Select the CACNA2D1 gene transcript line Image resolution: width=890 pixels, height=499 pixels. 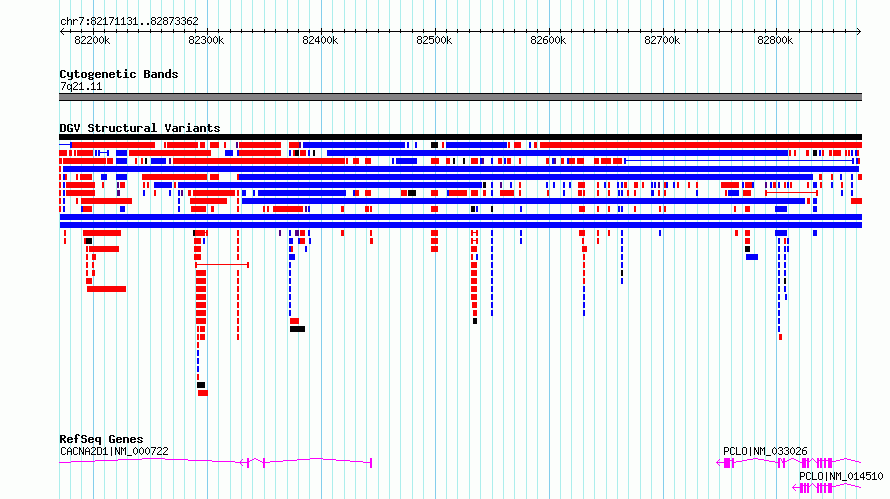[x=216, y=463]
